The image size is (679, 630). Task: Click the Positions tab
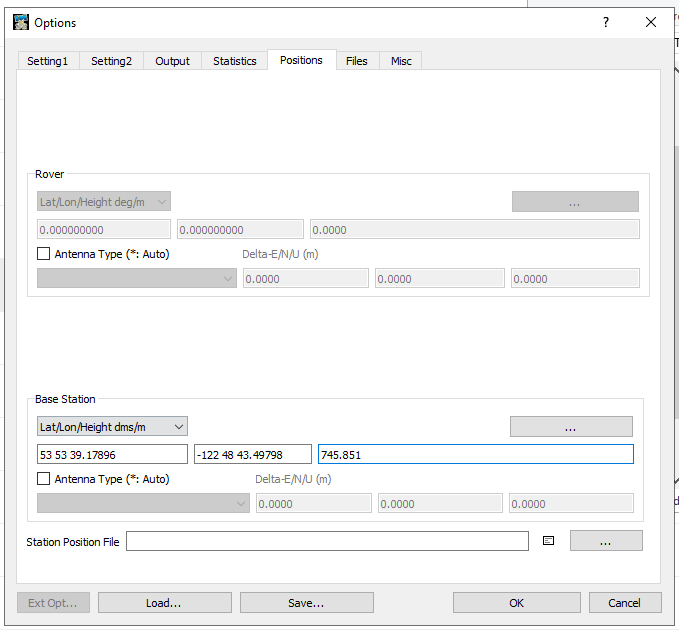pos(301,60)
